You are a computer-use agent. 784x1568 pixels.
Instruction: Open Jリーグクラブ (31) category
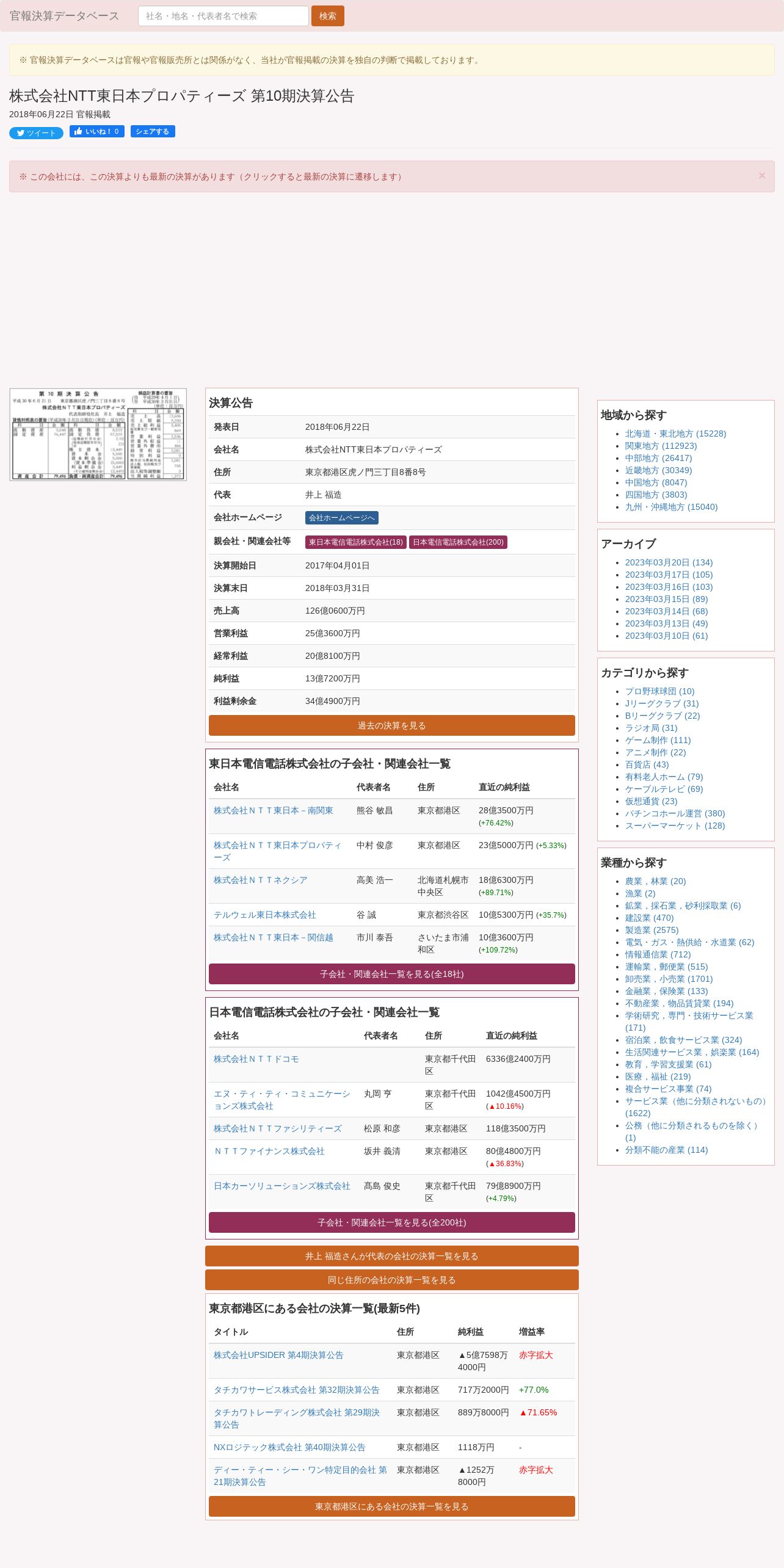tap(662, 703)
